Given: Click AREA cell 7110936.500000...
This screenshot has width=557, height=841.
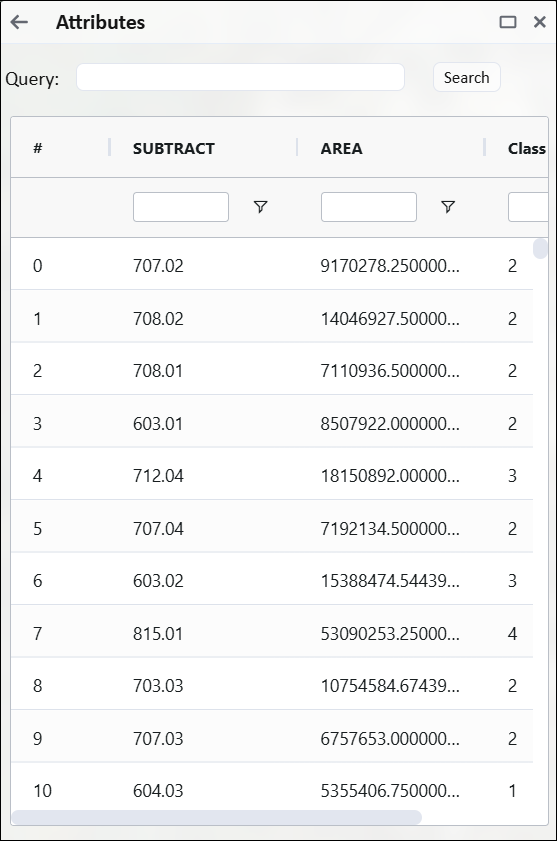Looking at the screenshot, I should pyautogui.click(x=390, y=371).
